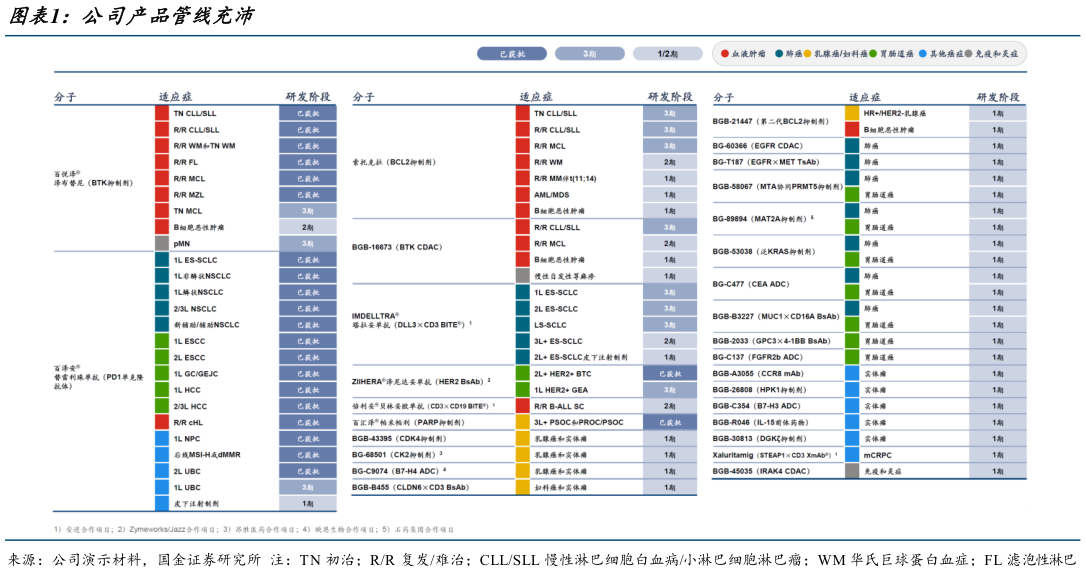Click the TN MCL indication

tap(188, 211)
